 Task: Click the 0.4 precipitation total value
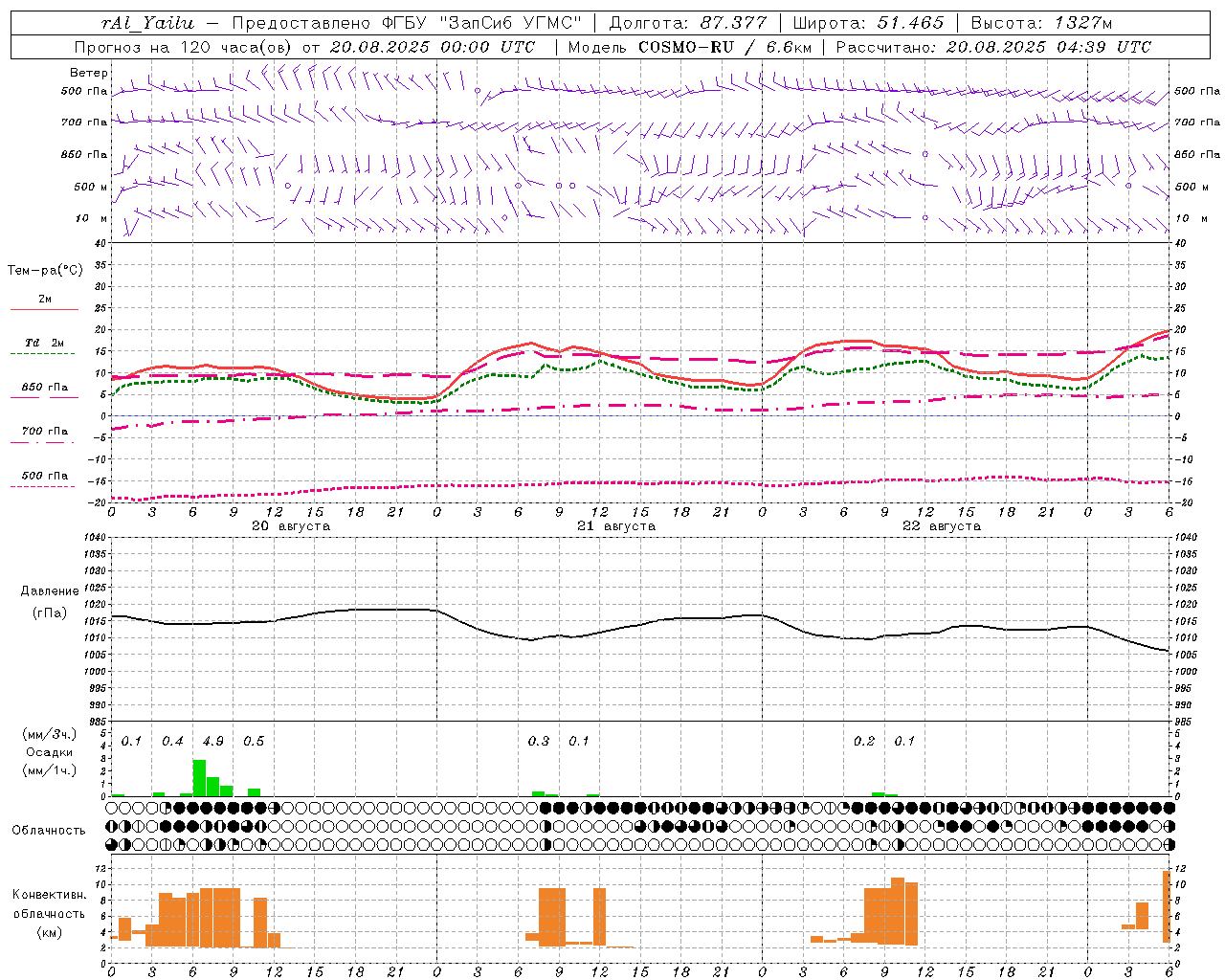[x=172, y=742]
